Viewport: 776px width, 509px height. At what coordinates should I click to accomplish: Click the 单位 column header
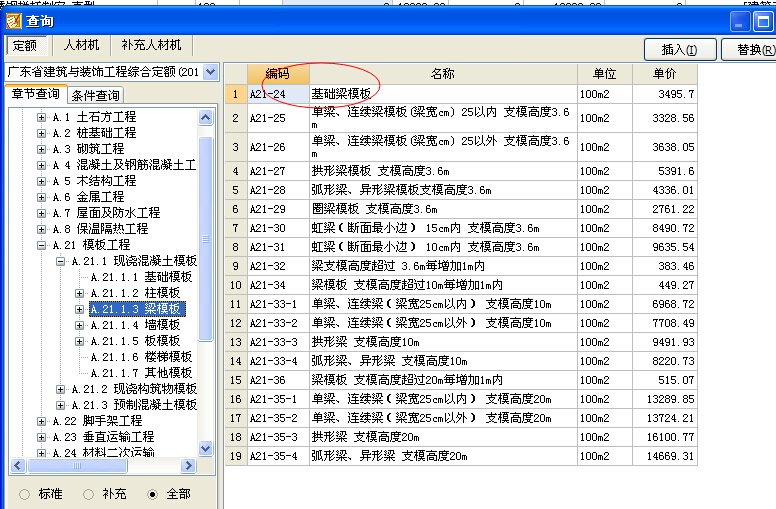(605, 74)
